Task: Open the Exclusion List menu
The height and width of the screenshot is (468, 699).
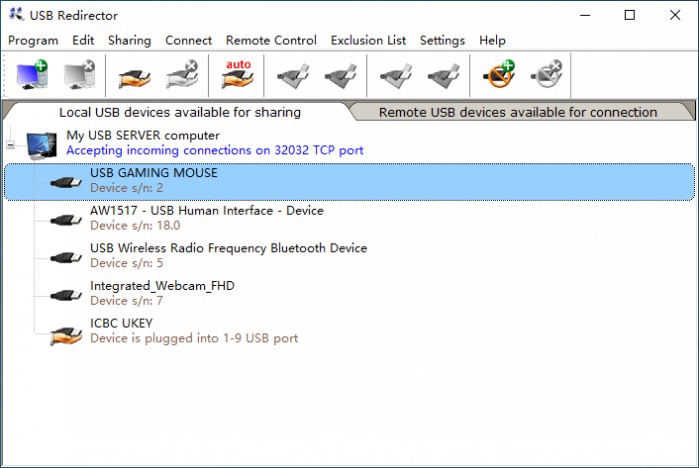Action: pos(368,41)
